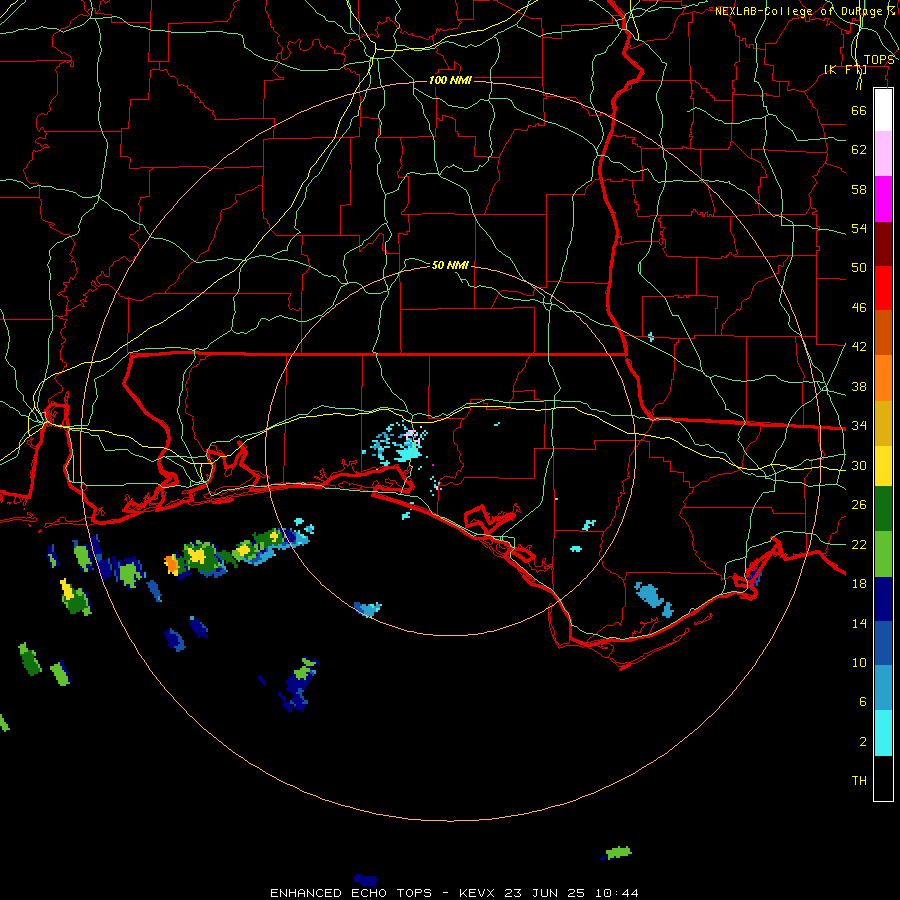Pick the light green legend band
This screenshot has width=900, height=900.
(883, 554)
